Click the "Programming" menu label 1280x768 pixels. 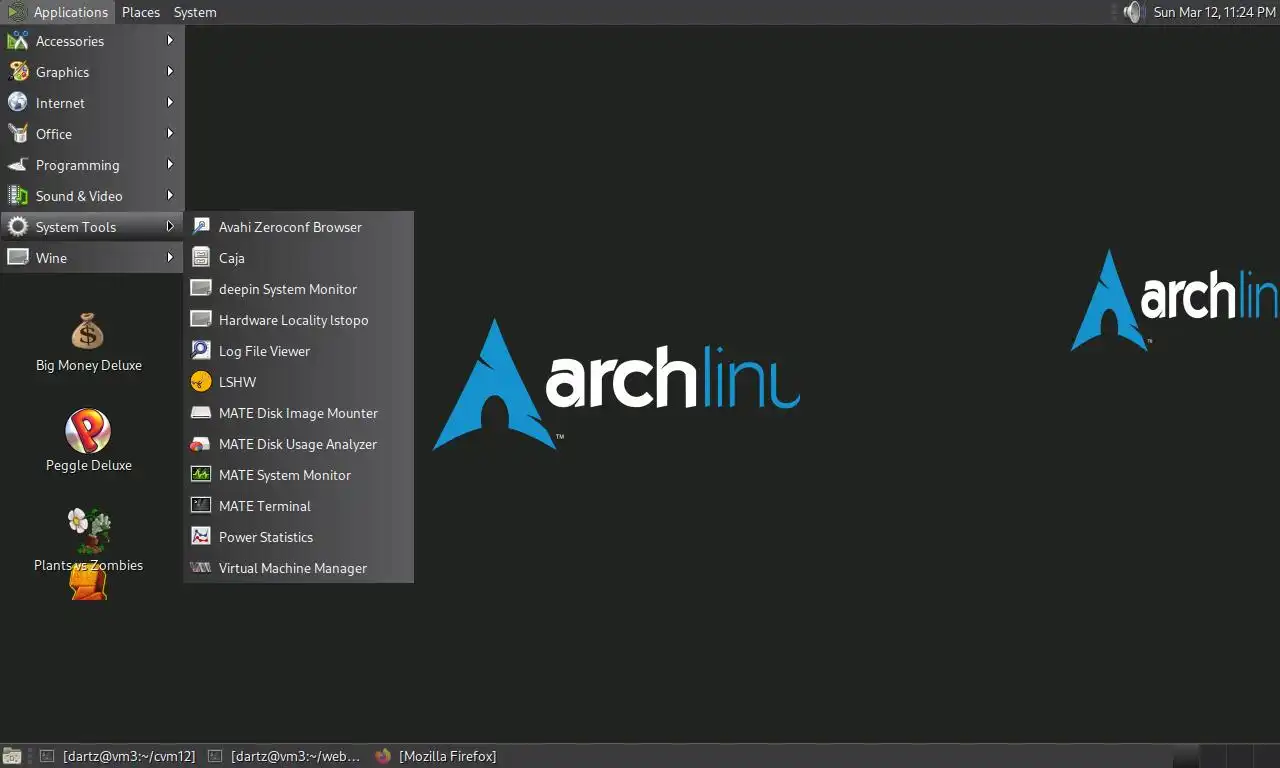tap(77, 165)
